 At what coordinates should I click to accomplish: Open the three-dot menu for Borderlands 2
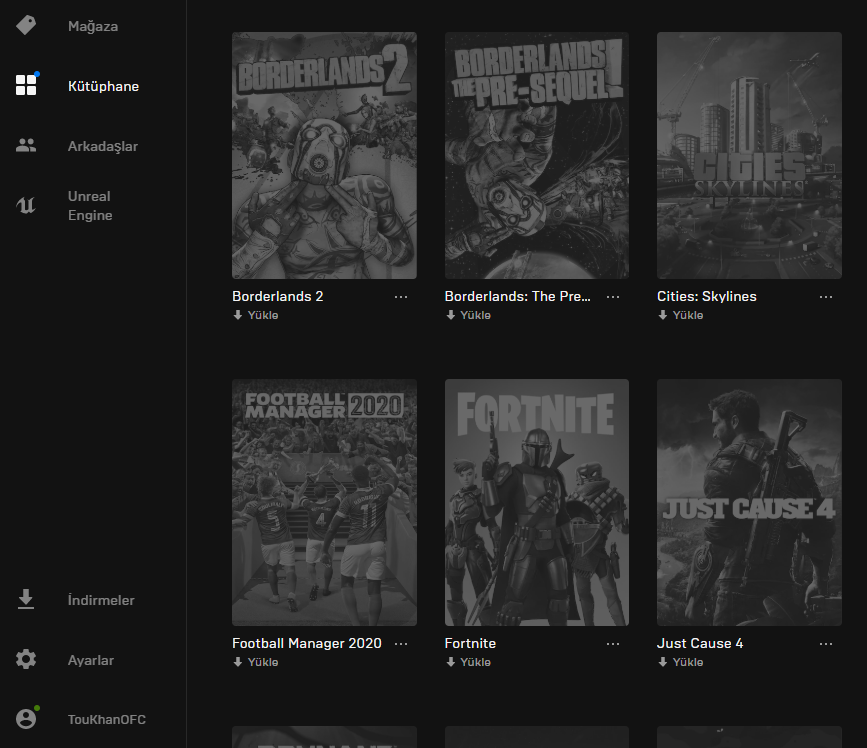(x=401, y=297)
